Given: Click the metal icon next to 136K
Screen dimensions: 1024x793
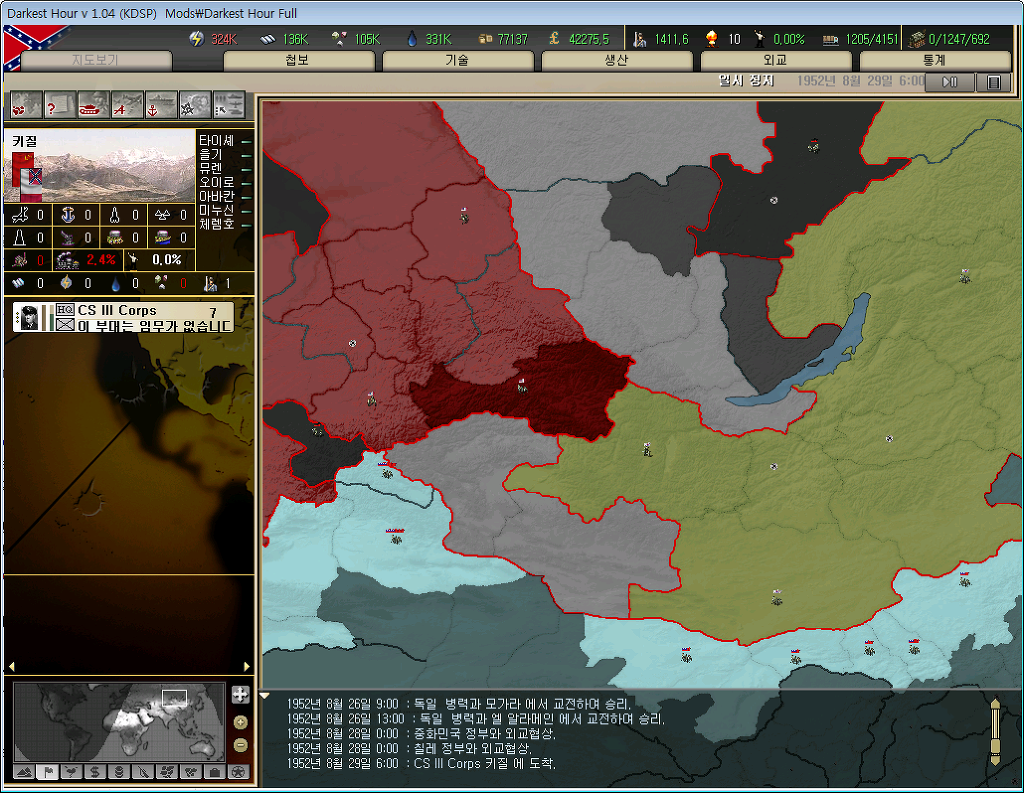Looking at the screenshot, I should pyautogui.click(x=268, y=39).
